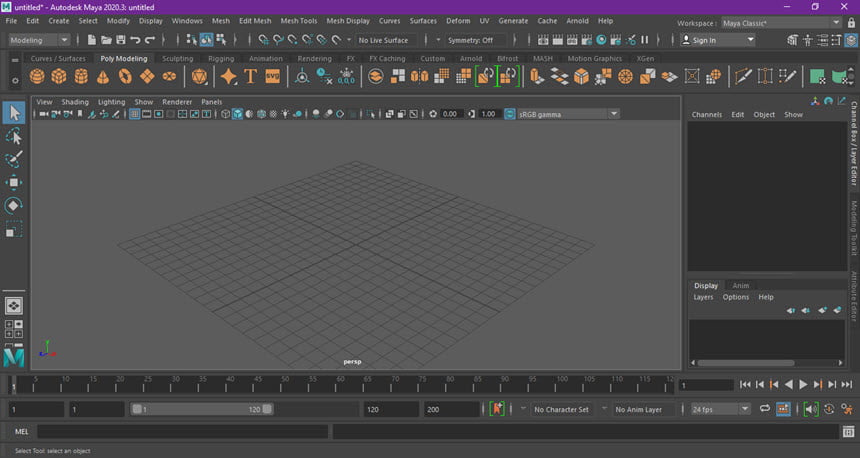Toggle loop playback mode
The image size is (860, 458).
point(765,409)
